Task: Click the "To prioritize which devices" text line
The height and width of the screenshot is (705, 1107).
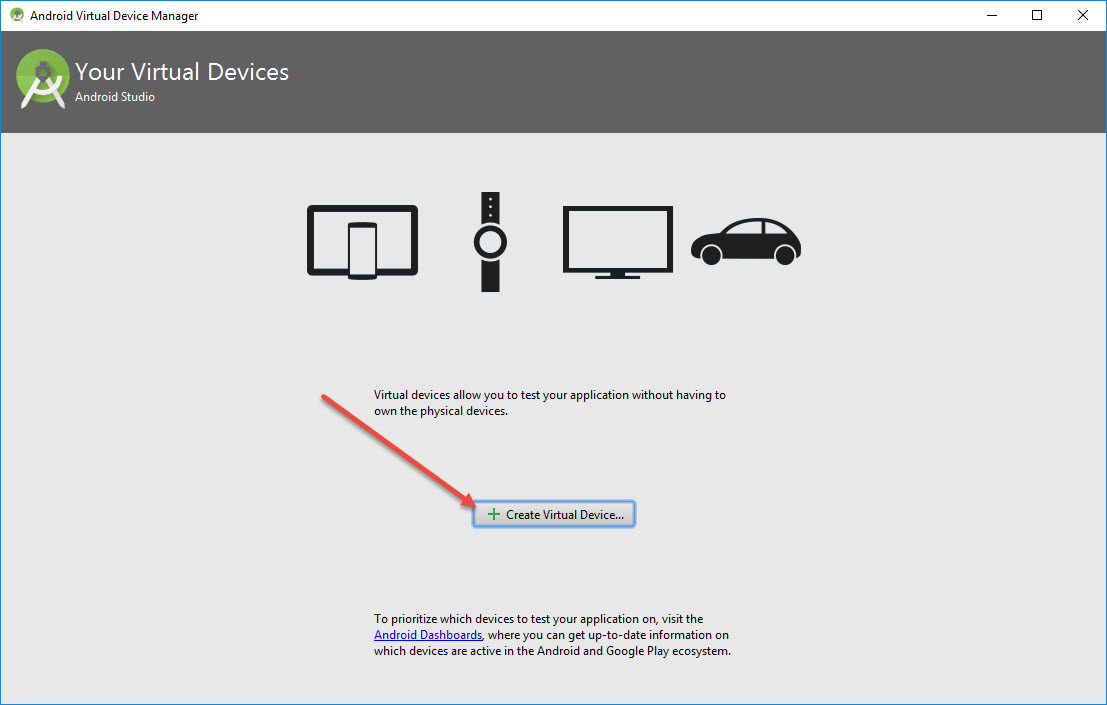Action: point(538,619)
